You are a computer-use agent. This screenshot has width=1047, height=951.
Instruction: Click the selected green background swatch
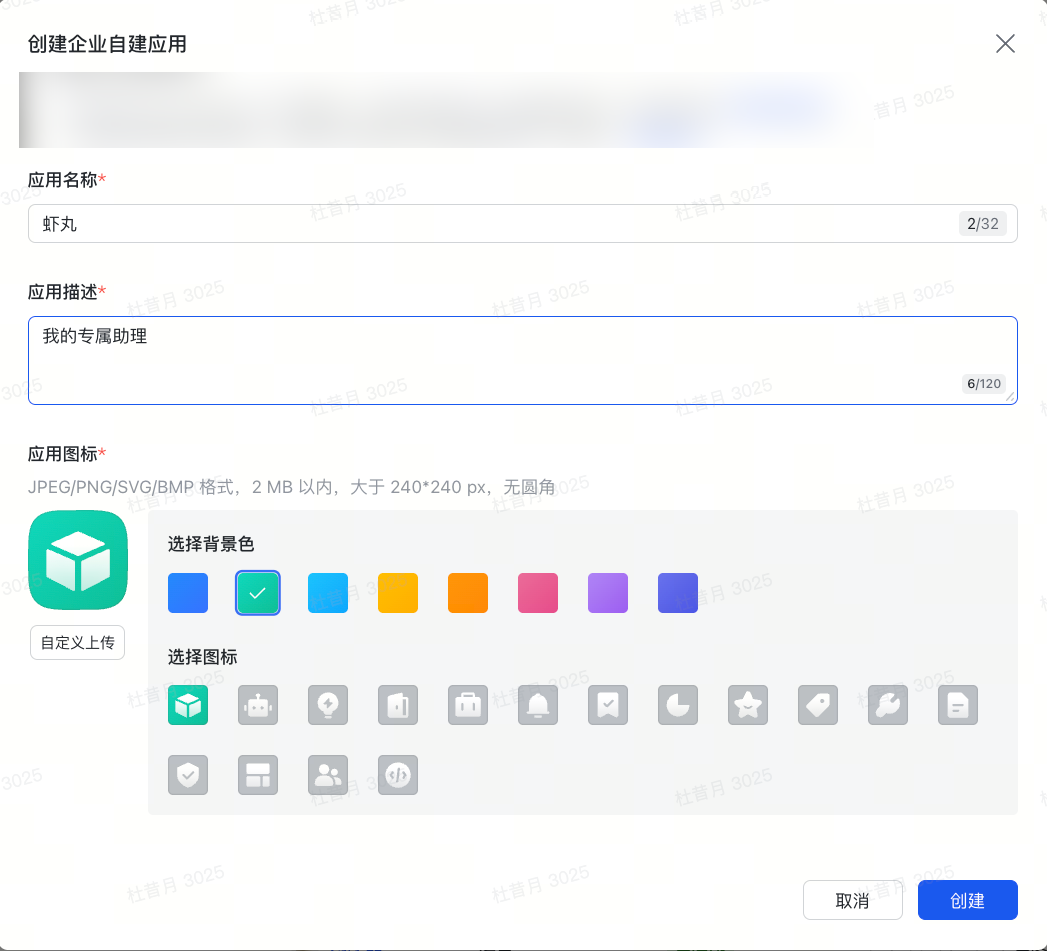(258, 592)
